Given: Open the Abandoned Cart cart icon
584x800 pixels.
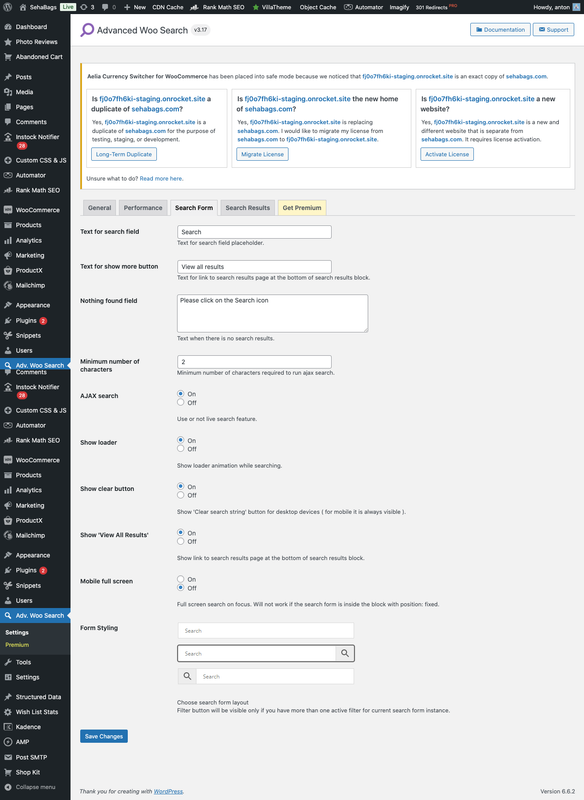Looking at the screenshot, I should [x=8, y=57].
